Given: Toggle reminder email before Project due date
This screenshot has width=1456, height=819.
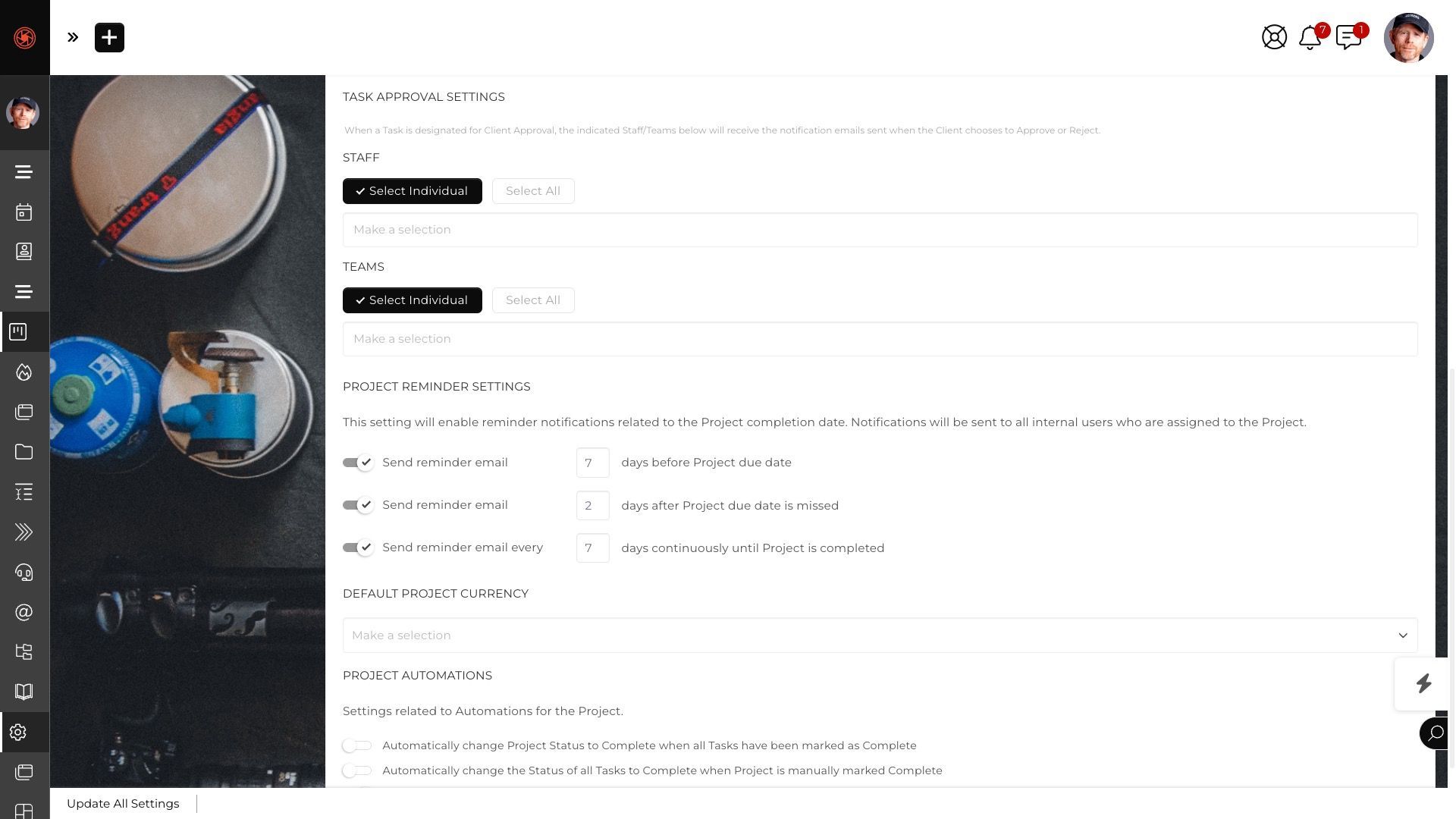Looking at the screenshot, I should tap(358, 463).
